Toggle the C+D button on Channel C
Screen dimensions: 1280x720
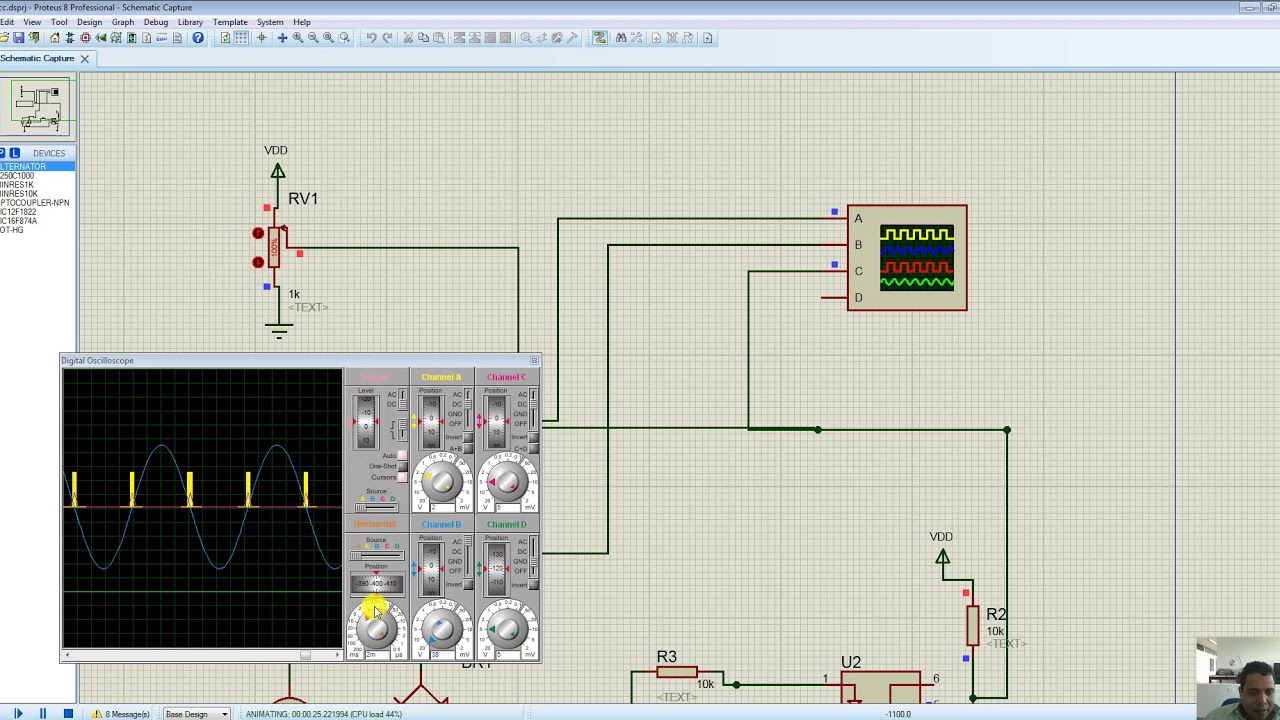pyautogui.click(x=533, y=448)
